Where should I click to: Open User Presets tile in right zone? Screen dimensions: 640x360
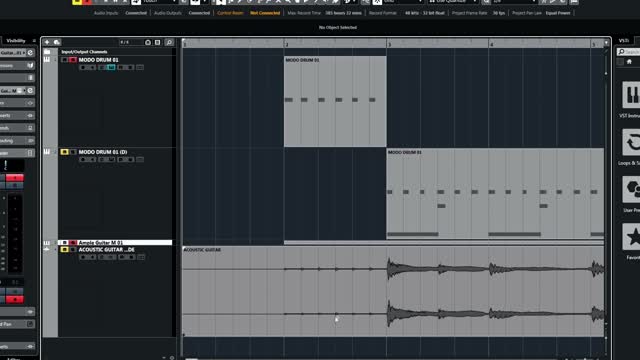(631, 189)
